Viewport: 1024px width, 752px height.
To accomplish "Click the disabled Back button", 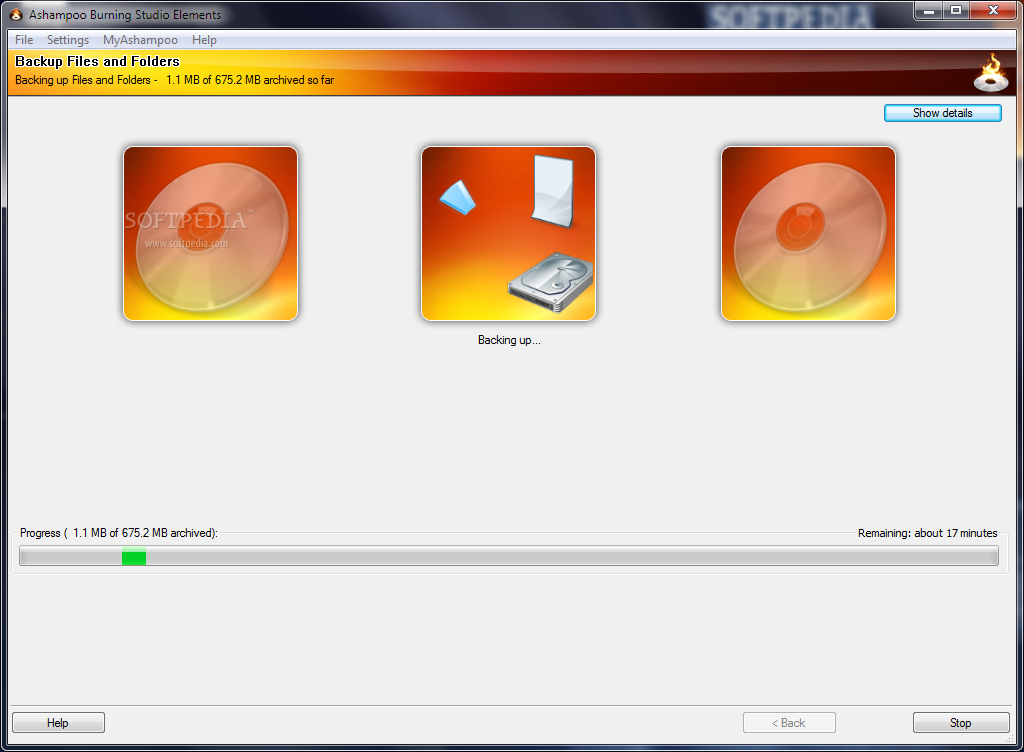I will tap(789, 723).
